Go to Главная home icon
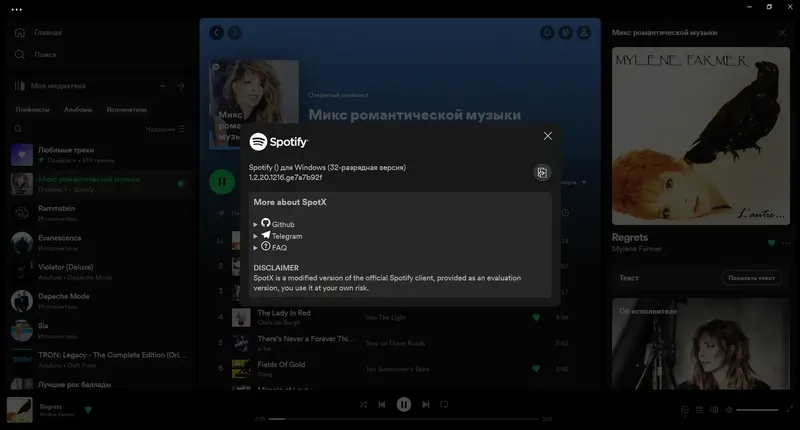 point(19,32)
